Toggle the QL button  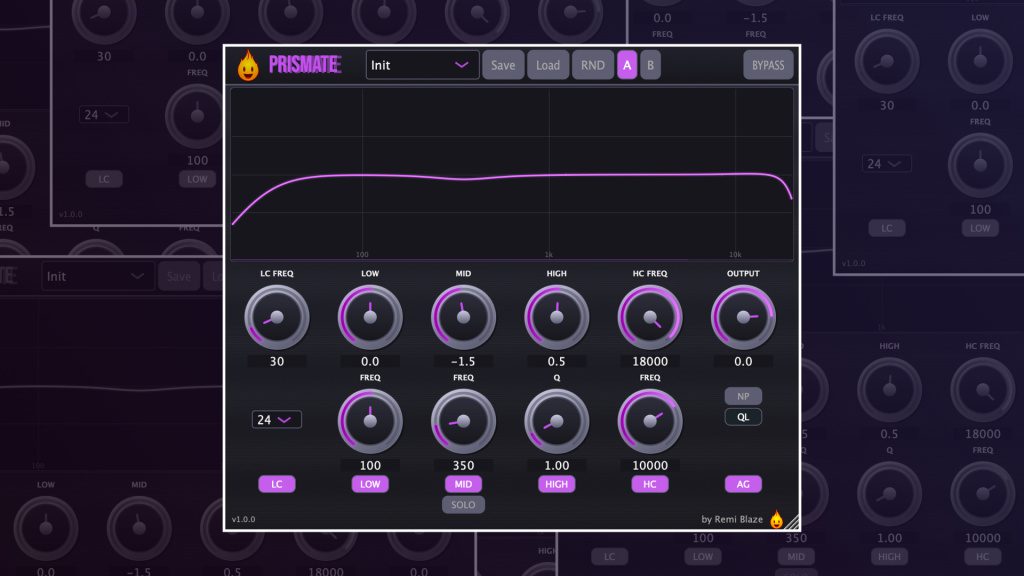point(743,417)
